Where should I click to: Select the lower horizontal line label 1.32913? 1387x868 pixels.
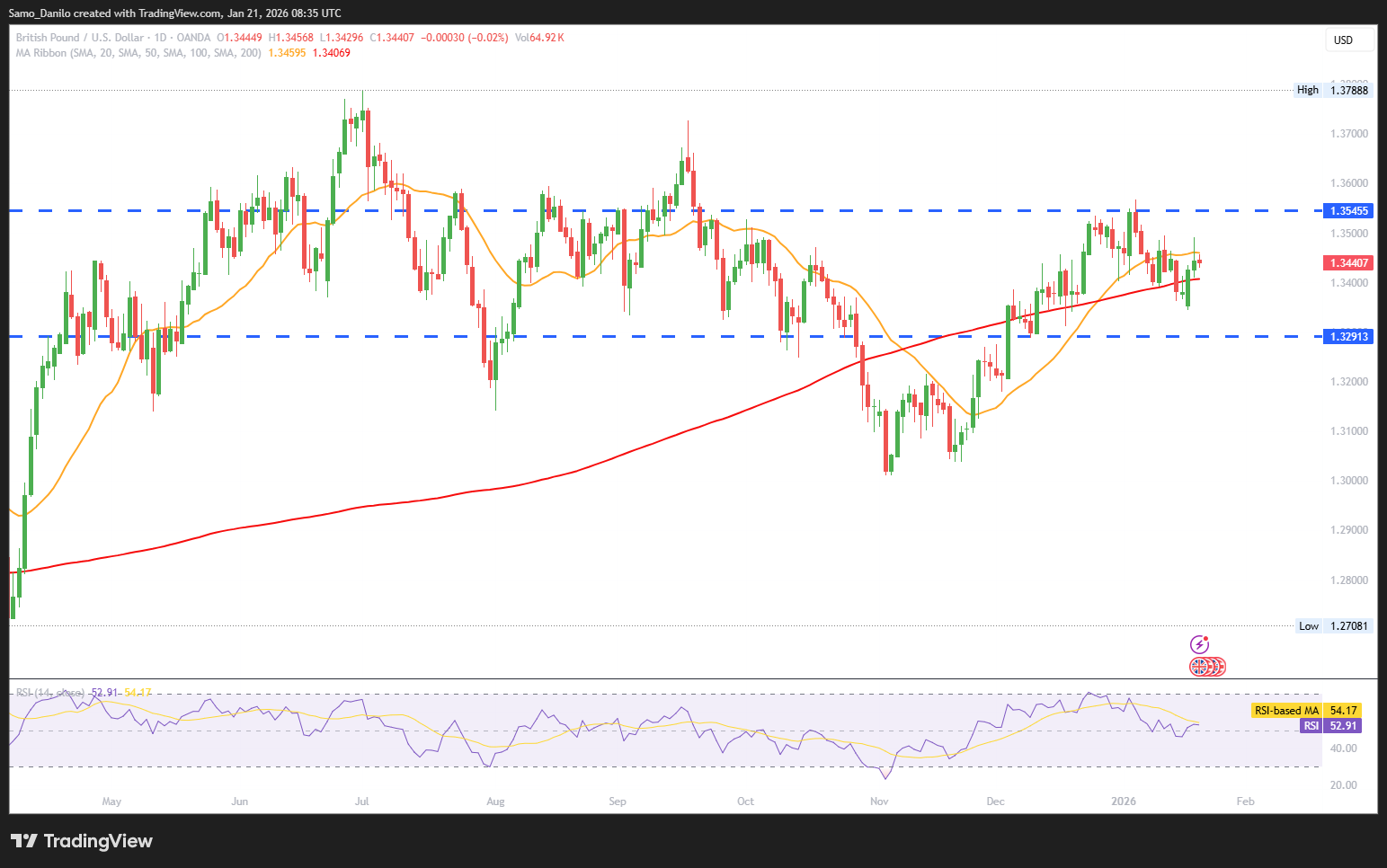1348,337
